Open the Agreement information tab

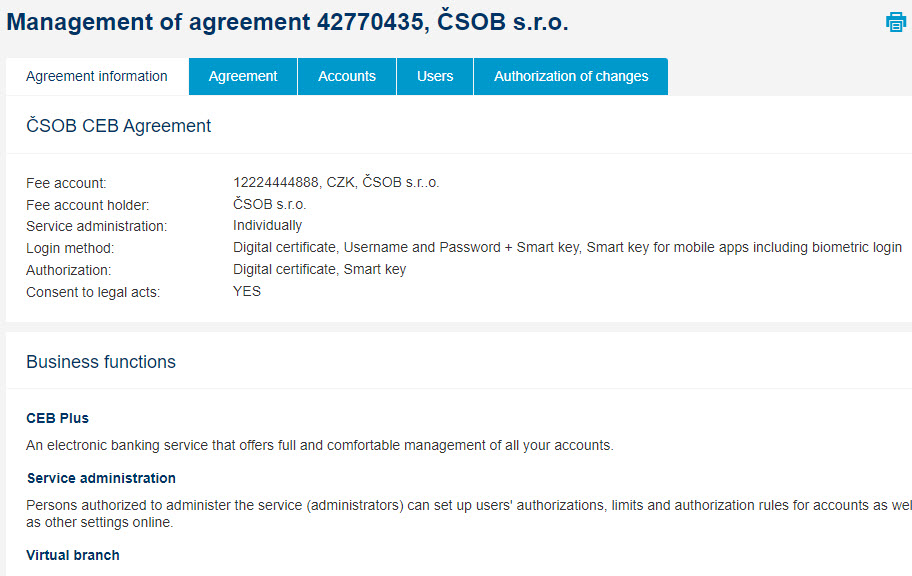pos(97,76)
